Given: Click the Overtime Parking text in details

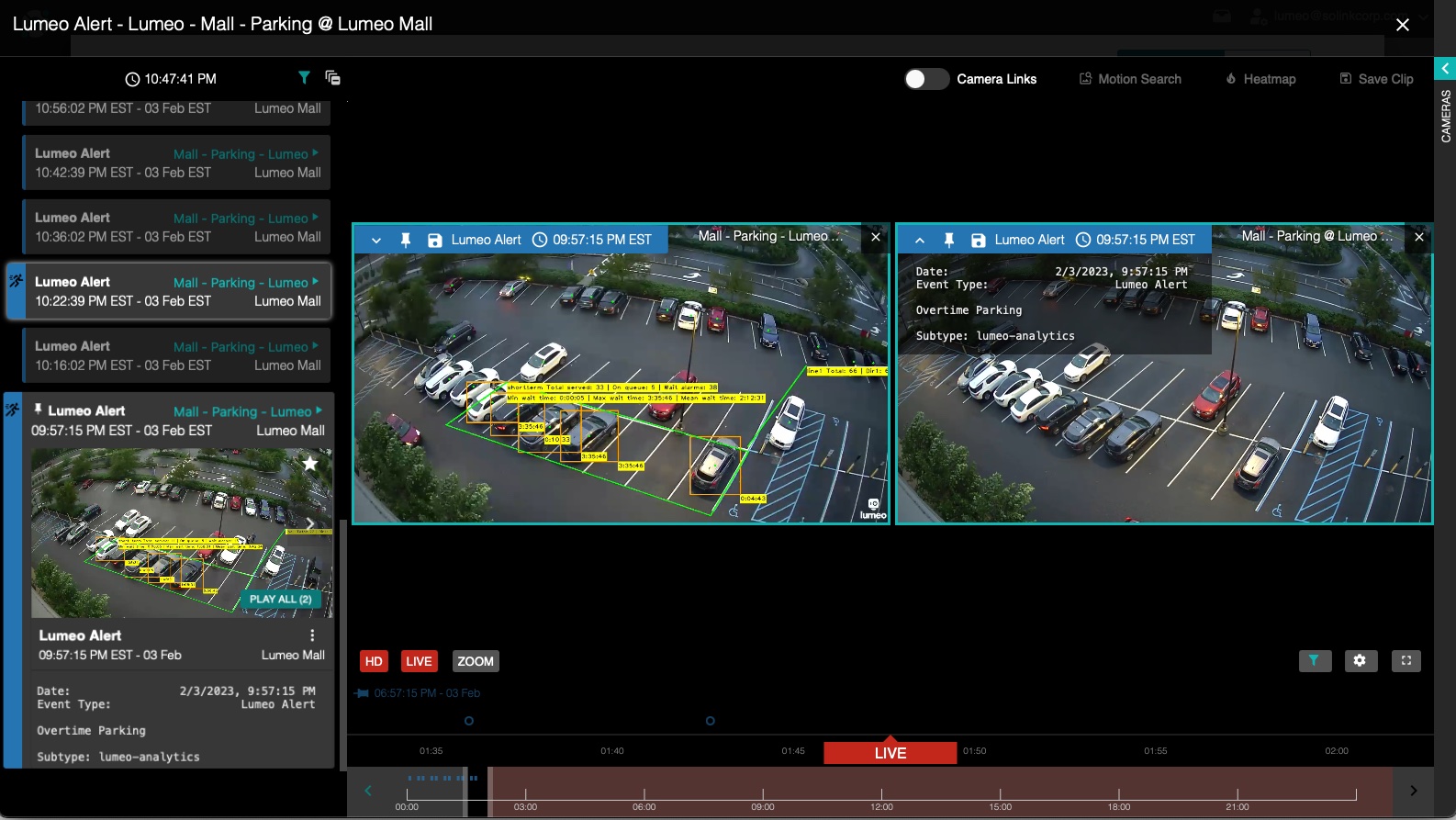Looking at the screenshot, I should tap(91, 731).
